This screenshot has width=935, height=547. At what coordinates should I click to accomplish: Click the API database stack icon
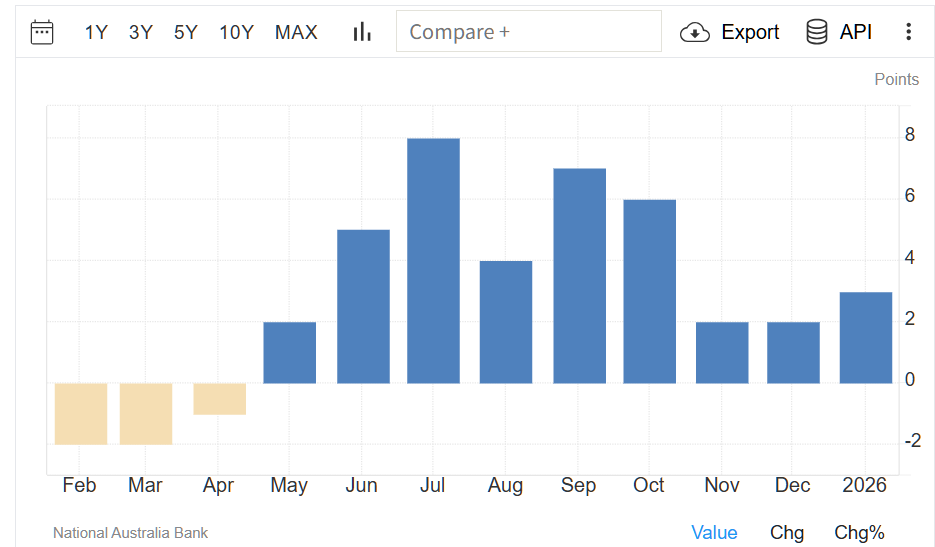pos(816,32)
